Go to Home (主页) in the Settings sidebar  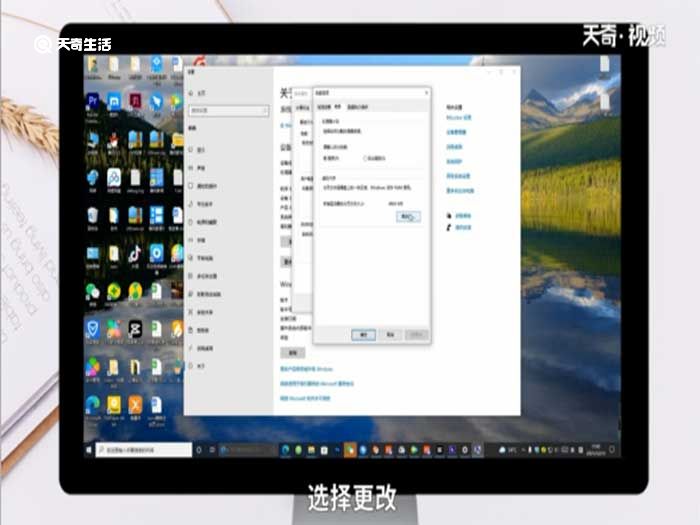[x=197, y=93]
